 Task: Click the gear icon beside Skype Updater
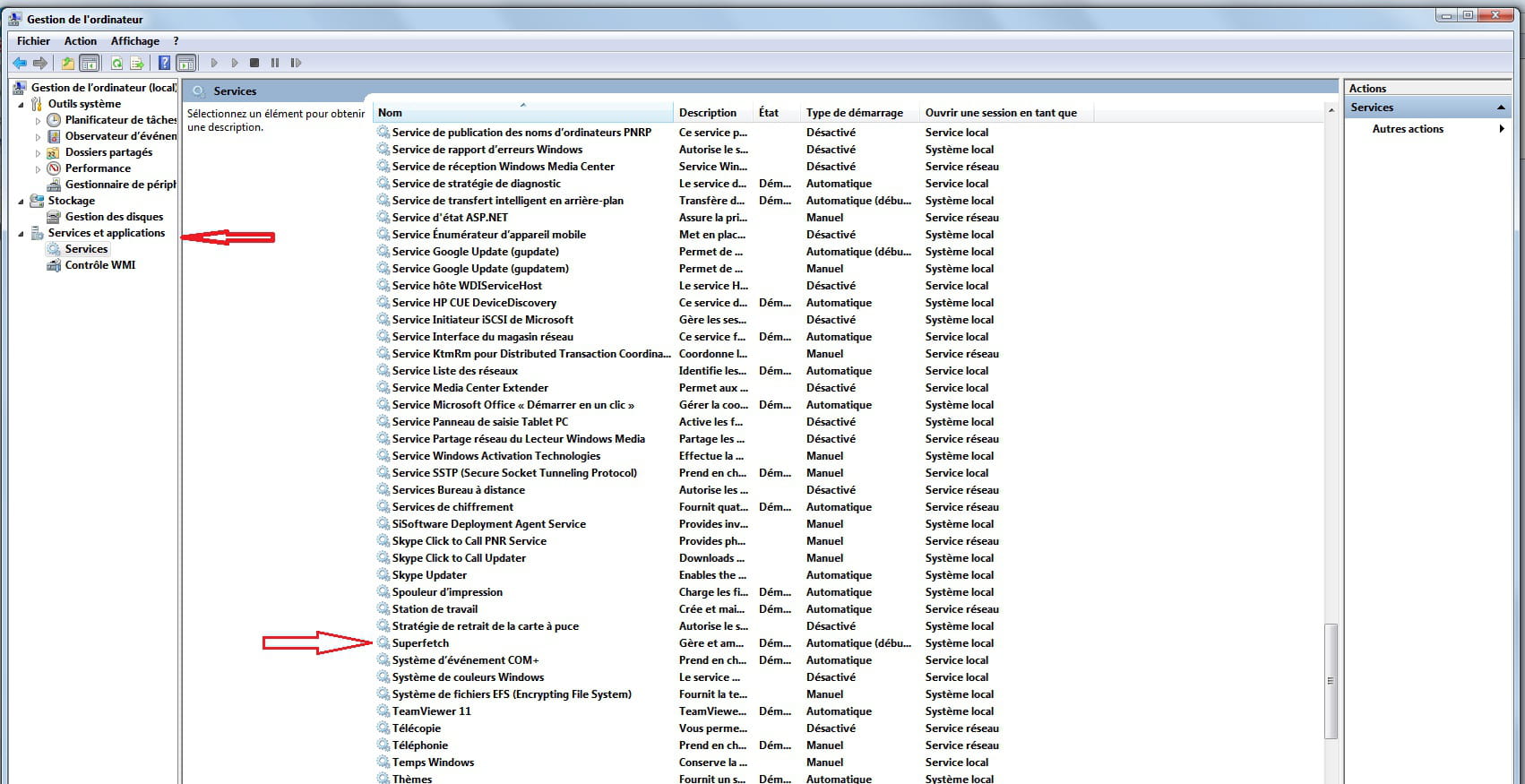tap(383, 575)
